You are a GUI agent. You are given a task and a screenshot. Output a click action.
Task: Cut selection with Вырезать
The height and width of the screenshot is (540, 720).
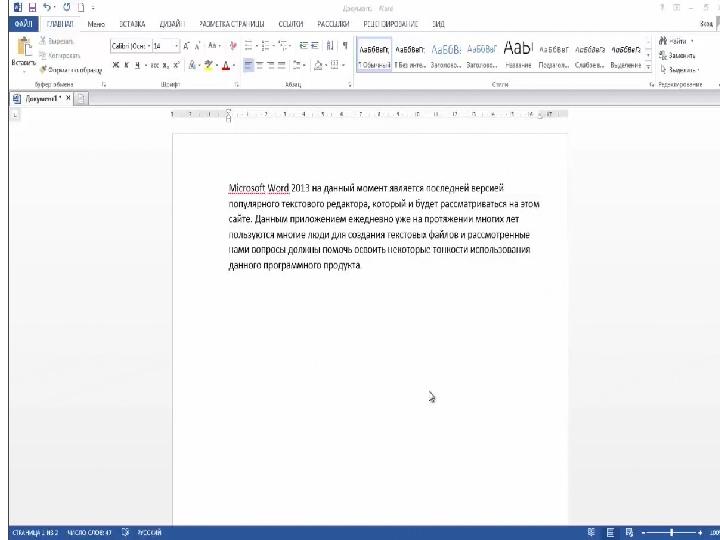(x=56, y=41)
